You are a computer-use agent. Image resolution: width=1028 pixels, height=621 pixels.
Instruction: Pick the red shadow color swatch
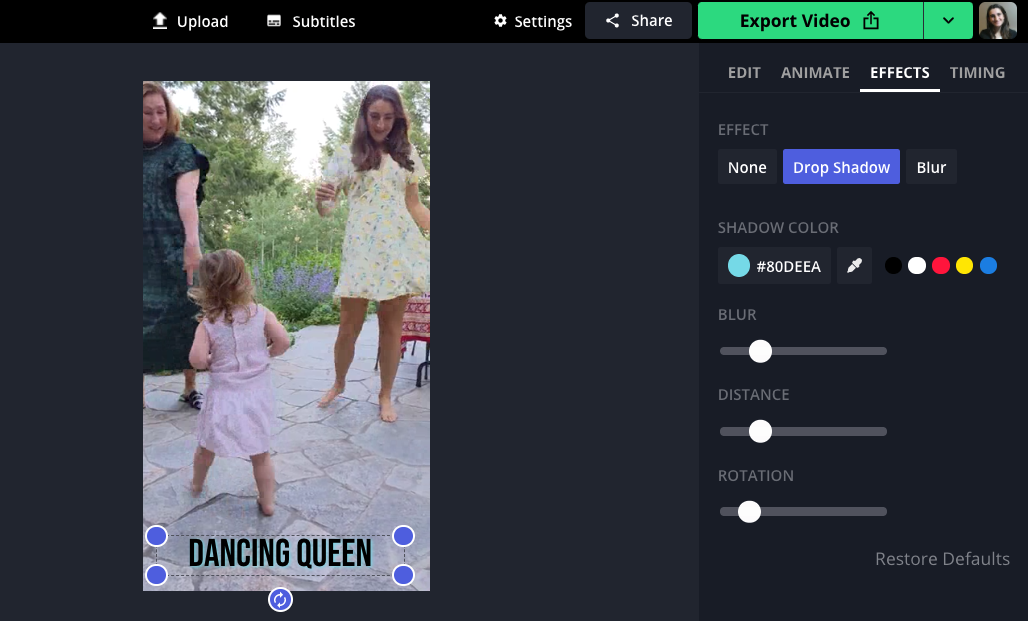coord(941,266)
